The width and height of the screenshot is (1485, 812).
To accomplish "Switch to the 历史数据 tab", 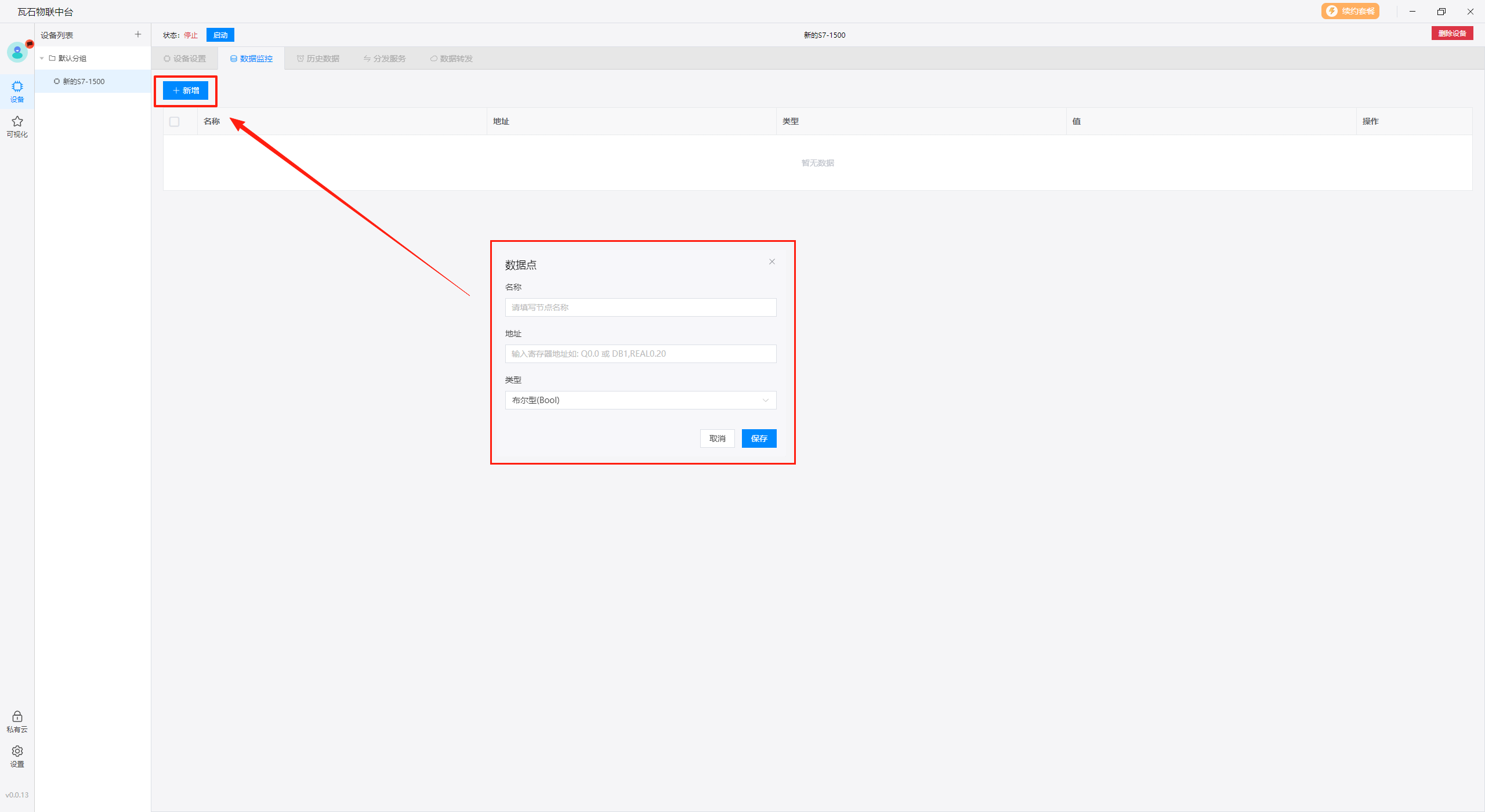I will coord(318,59).
